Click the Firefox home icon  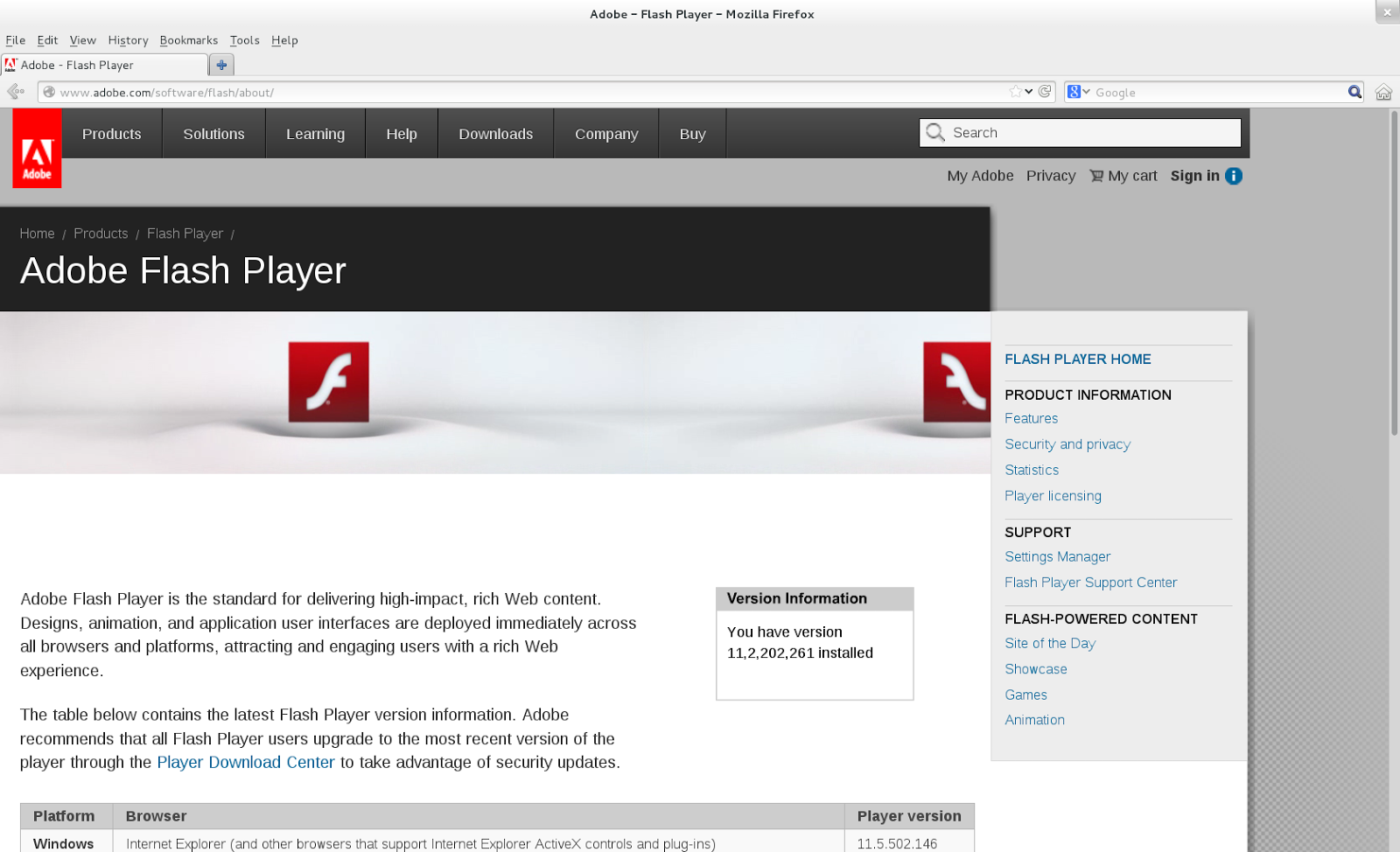(x=1383, y=92)
